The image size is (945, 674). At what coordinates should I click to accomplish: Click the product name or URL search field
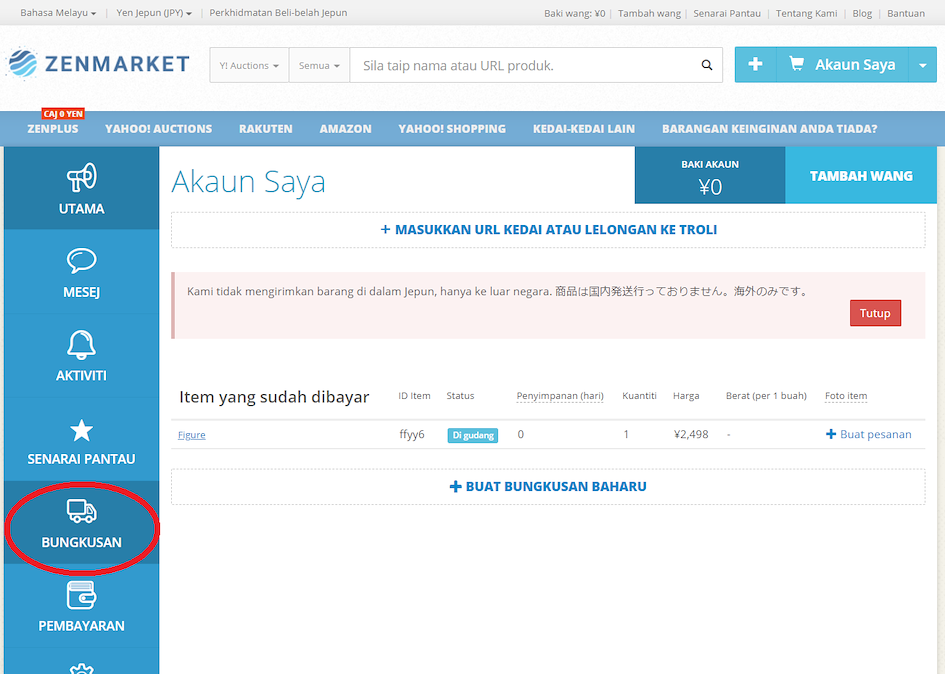(x=523, y=65)
